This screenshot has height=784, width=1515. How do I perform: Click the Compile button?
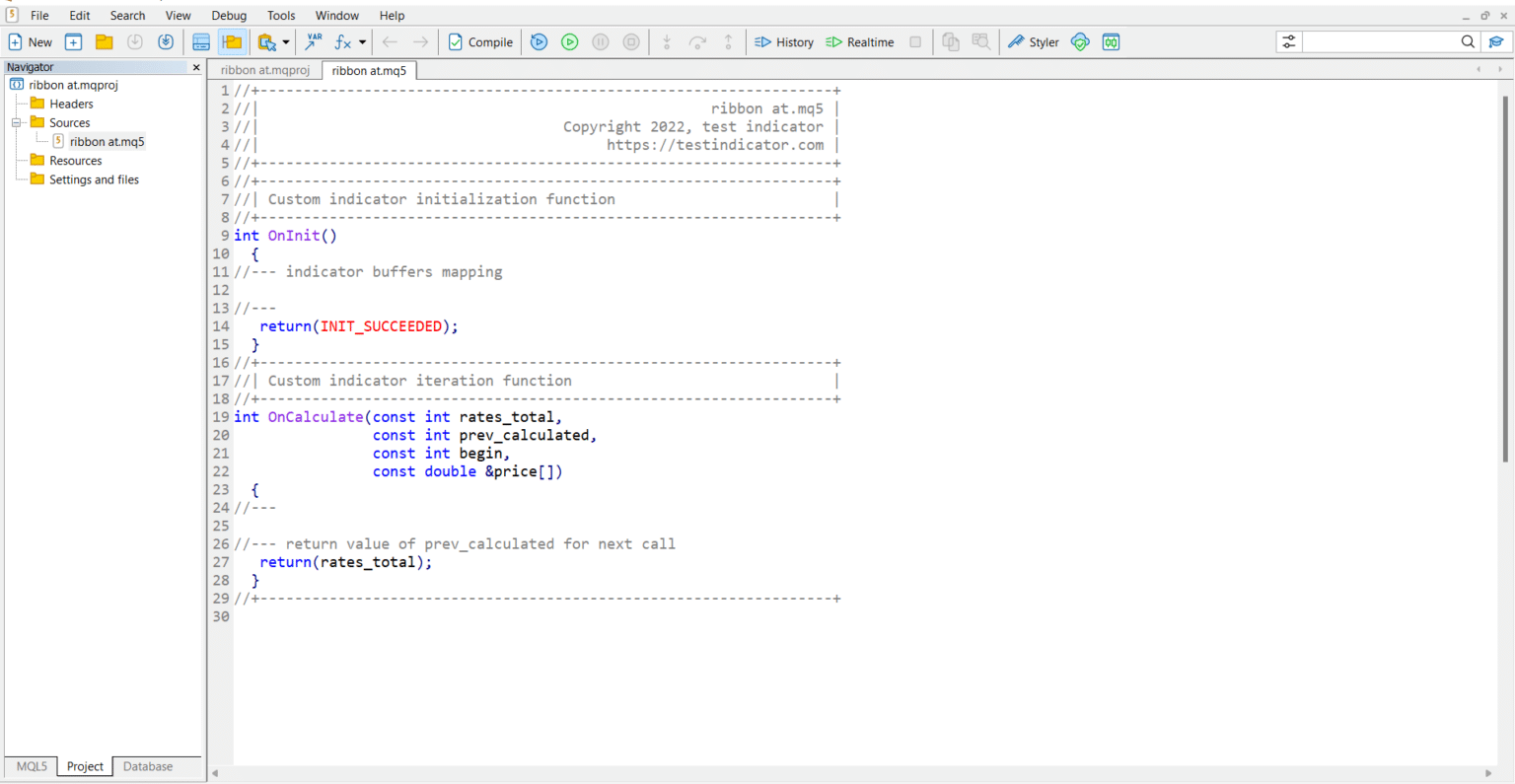pyautogui.click(x=480, y=42)
